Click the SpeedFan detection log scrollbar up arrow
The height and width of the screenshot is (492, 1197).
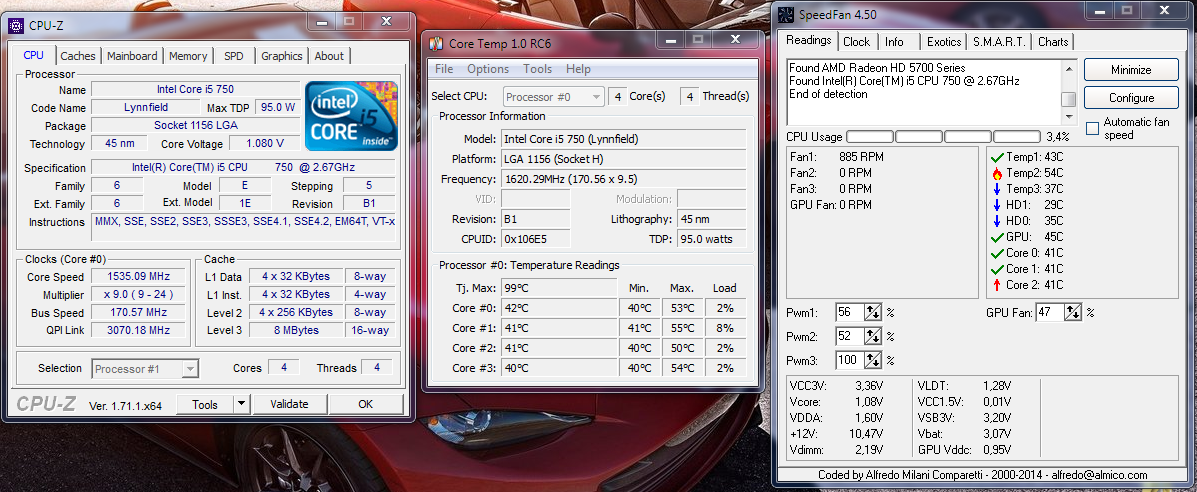click(x=1069, y=67)
